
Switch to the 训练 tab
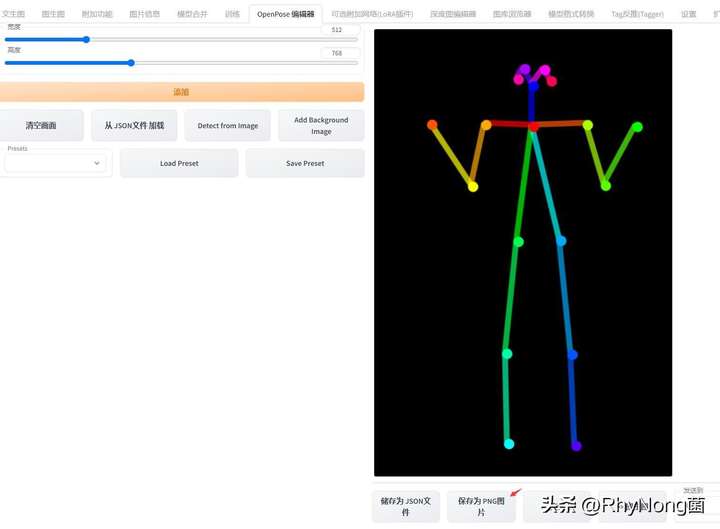[232, 14]
